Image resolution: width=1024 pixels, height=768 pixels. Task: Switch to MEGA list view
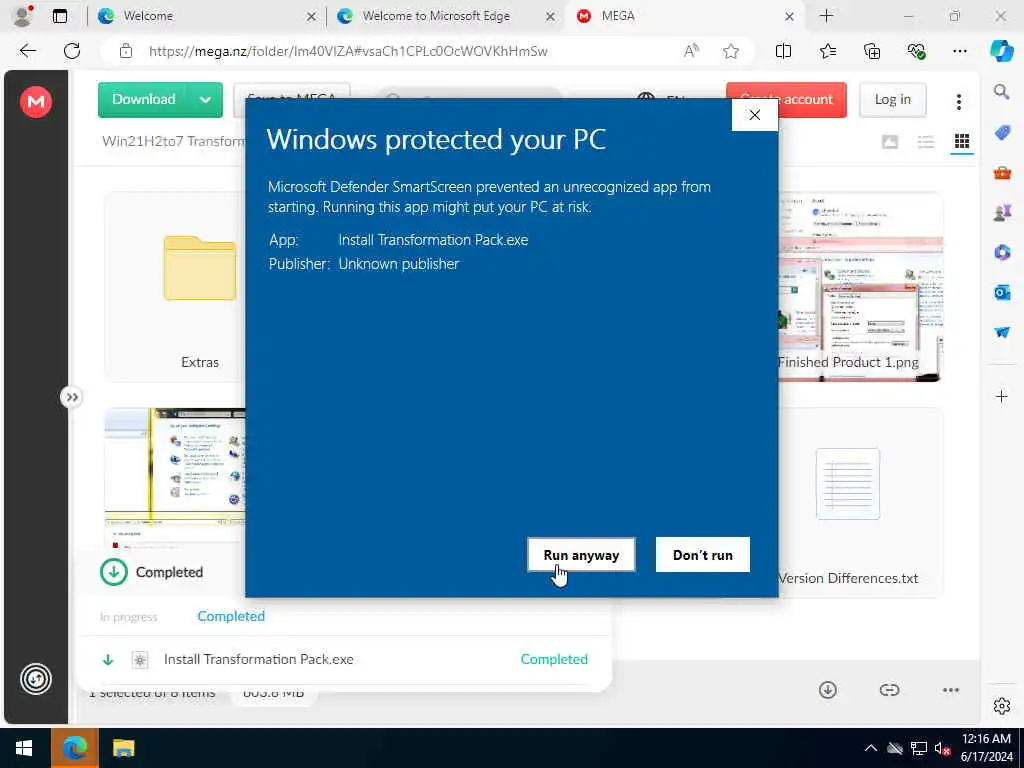point(925,142)
